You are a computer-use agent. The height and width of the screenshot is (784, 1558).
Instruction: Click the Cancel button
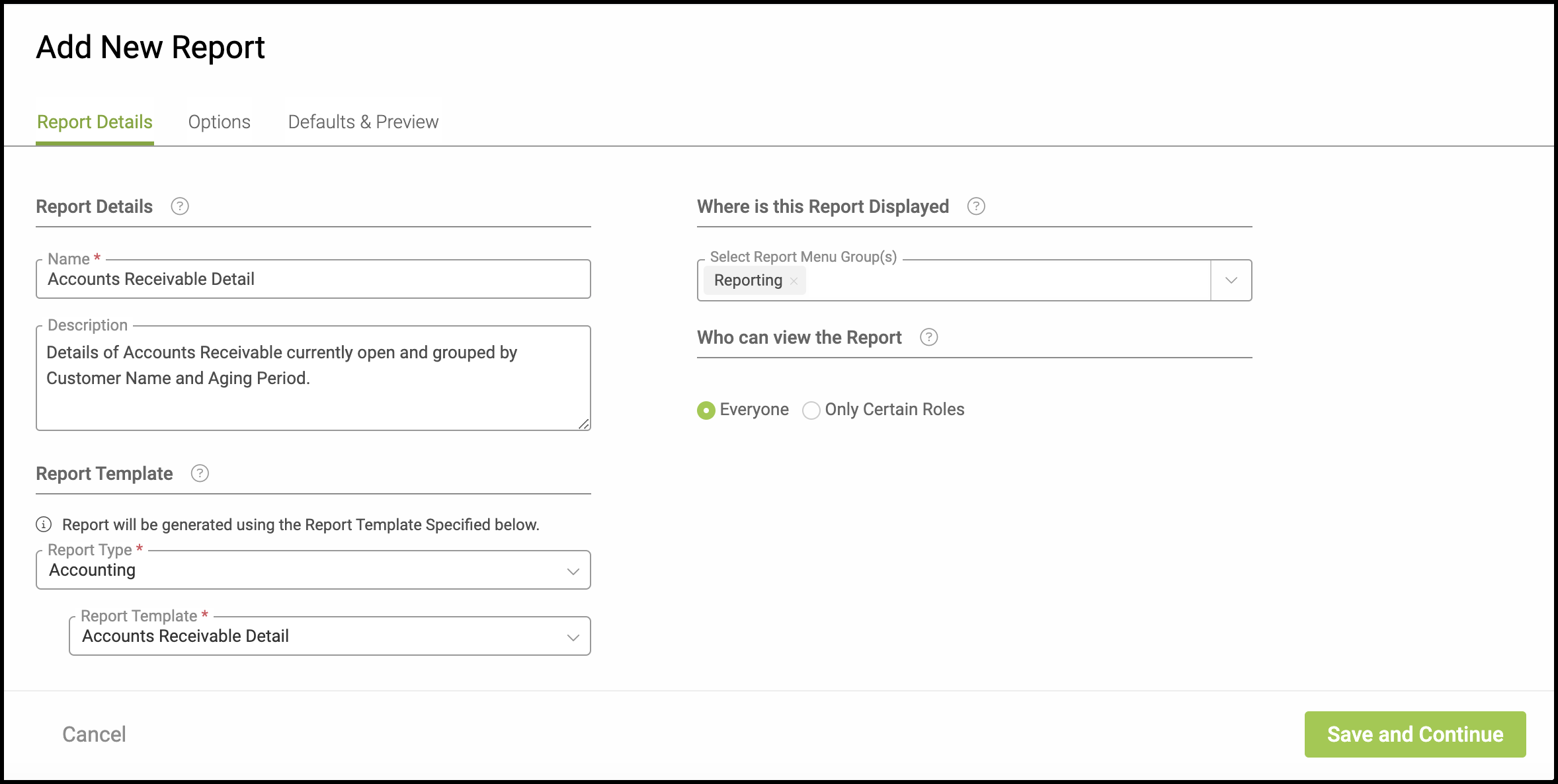(x=94, y=734)
